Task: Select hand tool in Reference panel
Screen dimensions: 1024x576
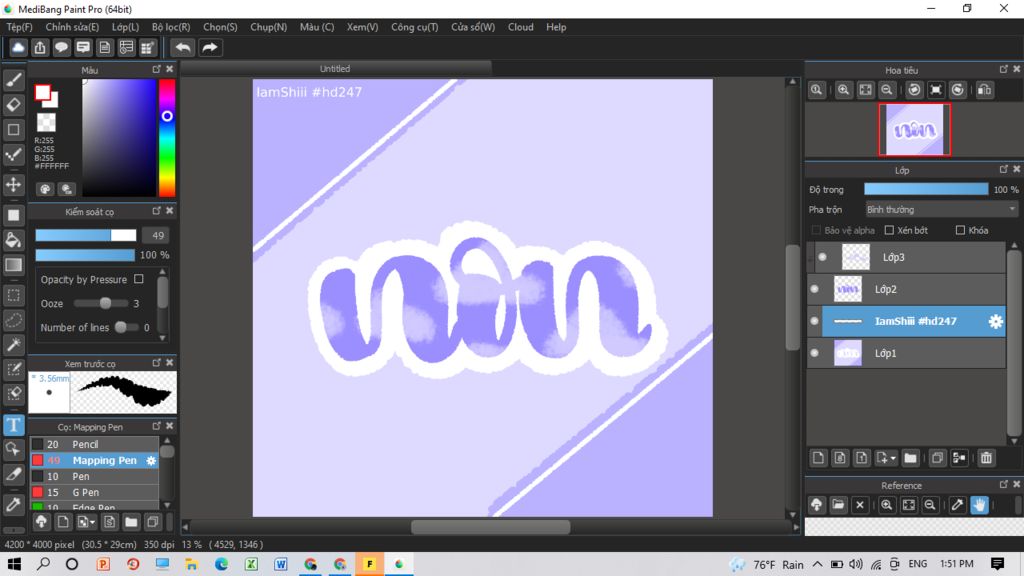Action: coord(979,505)
